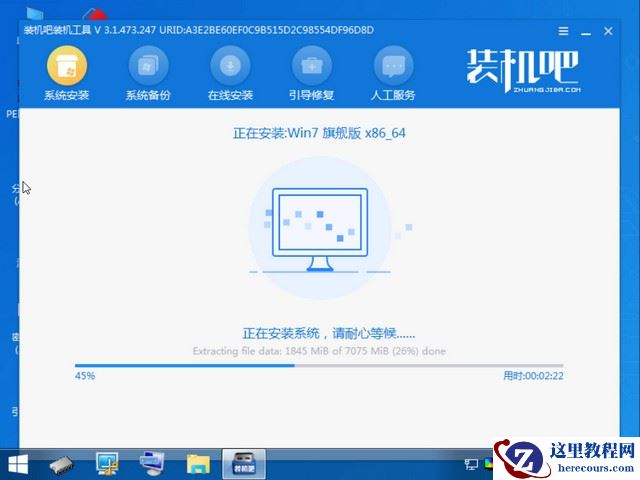Image resolution: width=640 pixels, height=480 pixels.
Task: Open the memory chip tool in taskbar
Action: point(62,464)
